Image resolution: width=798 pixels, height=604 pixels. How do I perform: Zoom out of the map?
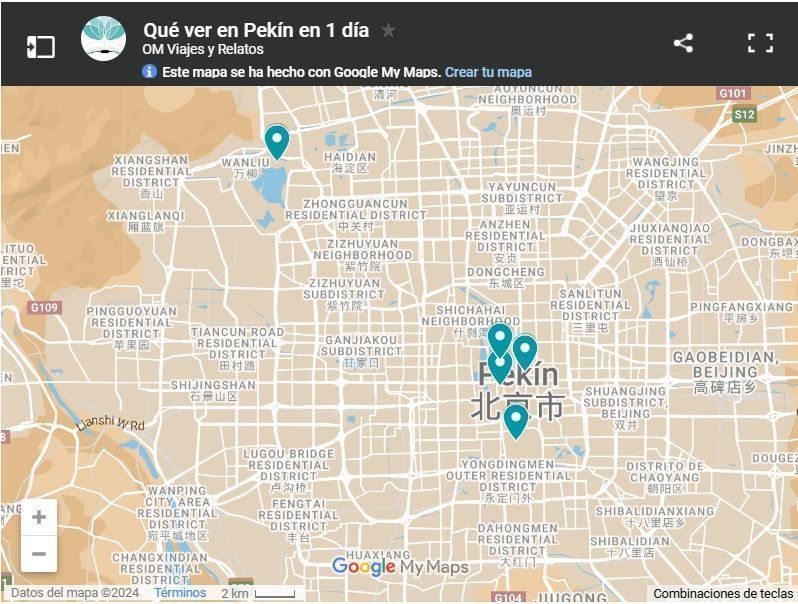point(39,554)
